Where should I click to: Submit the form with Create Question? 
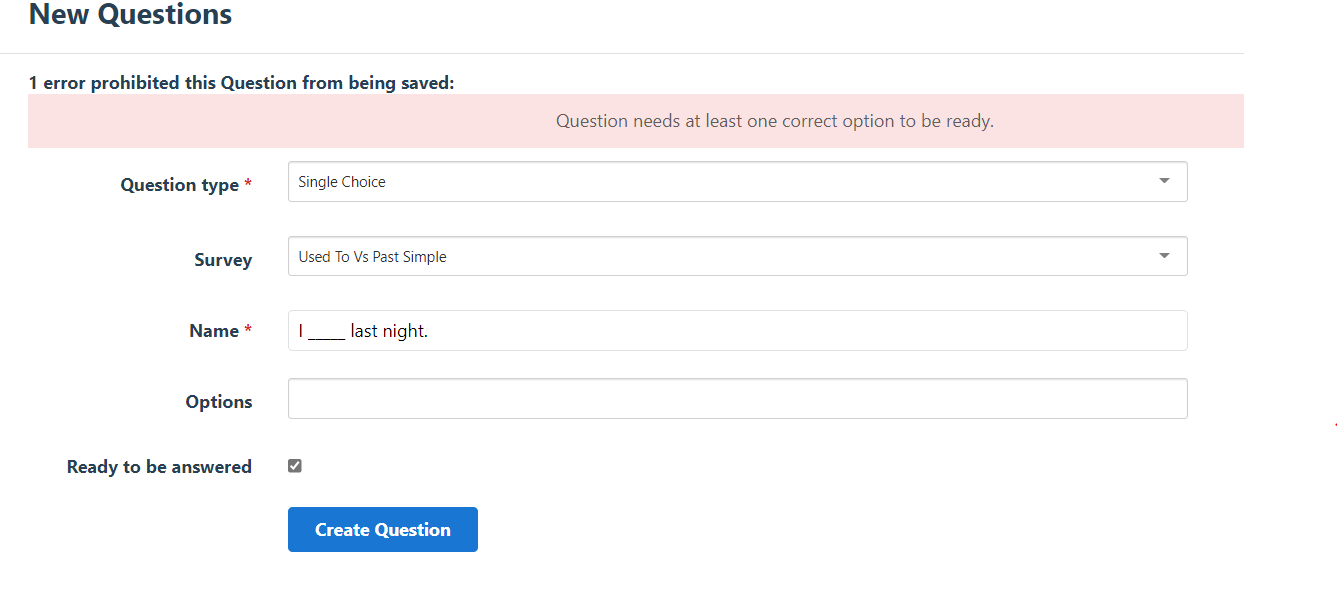382,529
